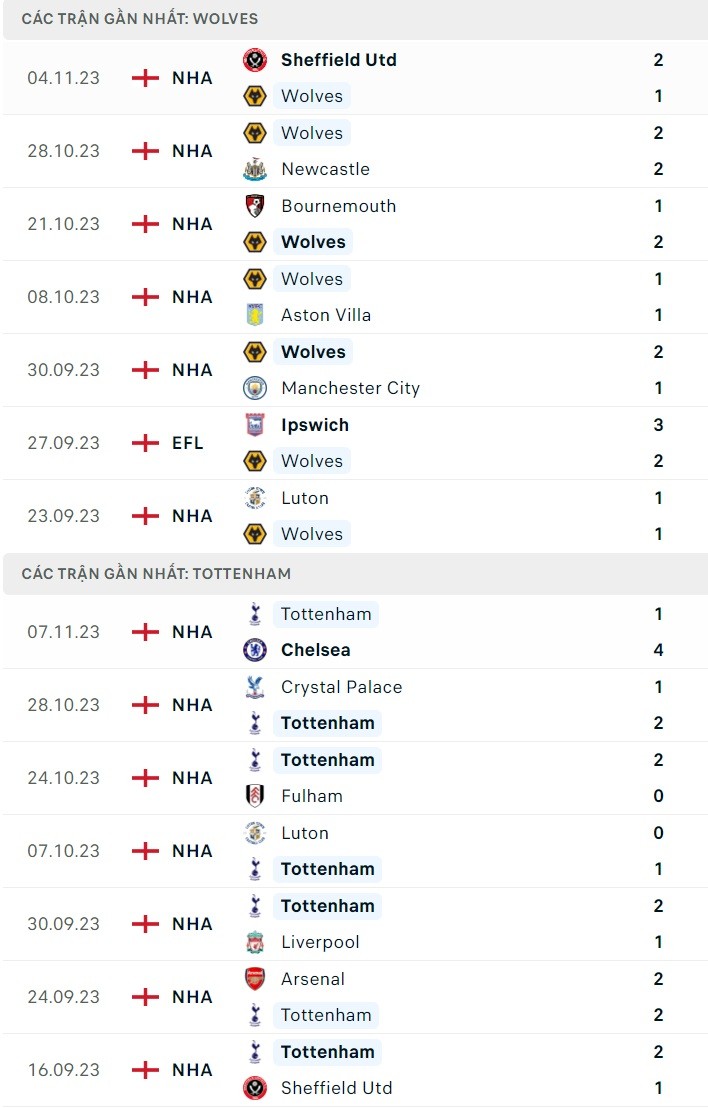Click the Aston Villa crest icon
This screenshot has height=1108, width=708.
pyautogui.click(x=255, y=315)
